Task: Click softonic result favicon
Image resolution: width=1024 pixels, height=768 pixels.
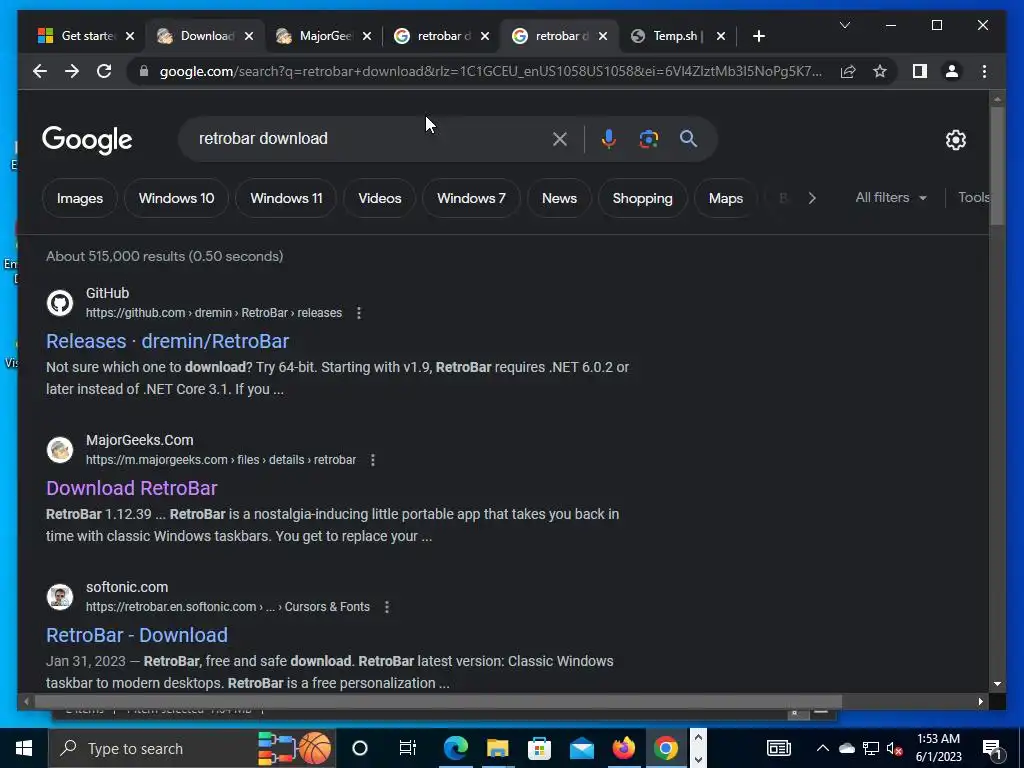Action: click(x=59, y=597)
